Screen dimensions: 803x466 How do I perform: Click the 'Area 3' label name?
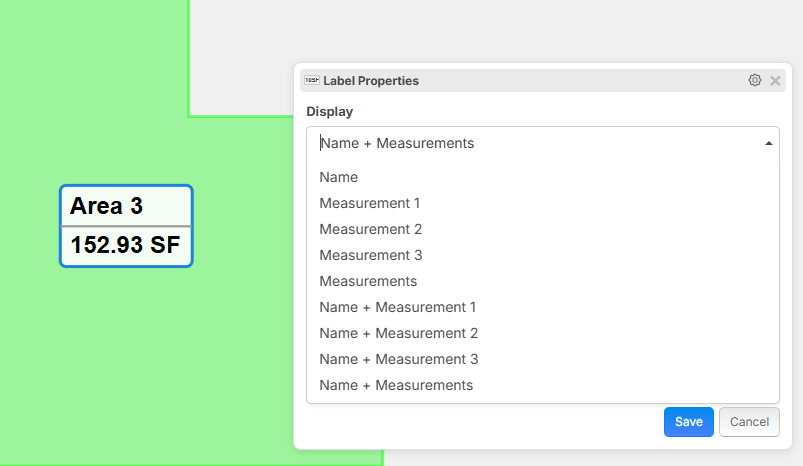point(107,207)
